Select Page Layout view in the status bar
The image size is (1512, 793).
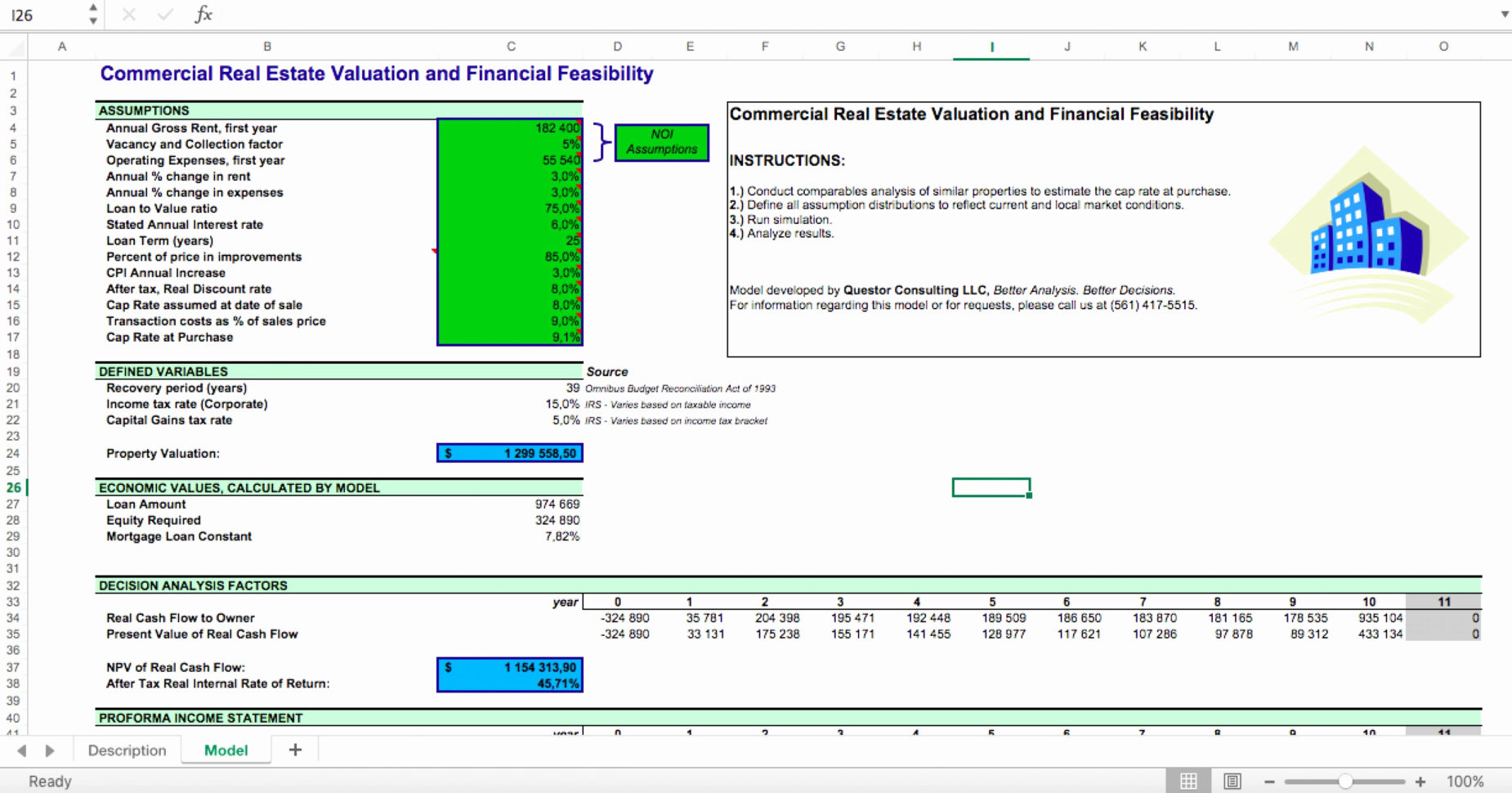(1231, 781)
